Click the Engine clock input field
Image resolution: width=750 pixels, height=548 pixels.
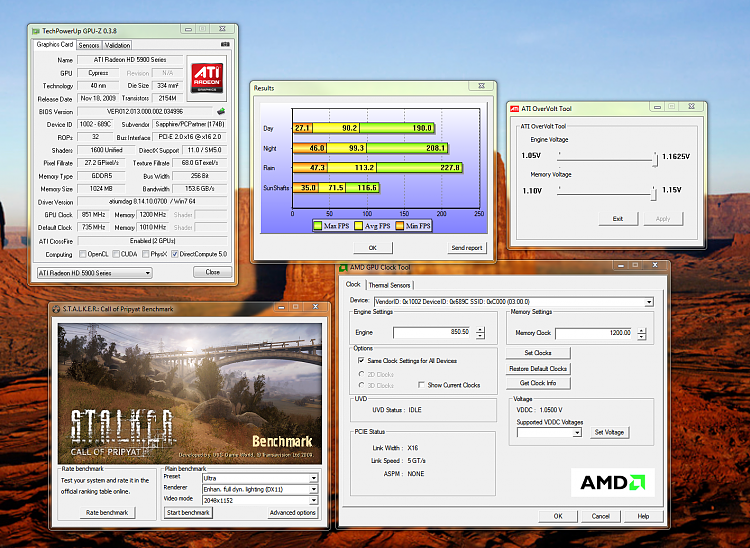434,332
